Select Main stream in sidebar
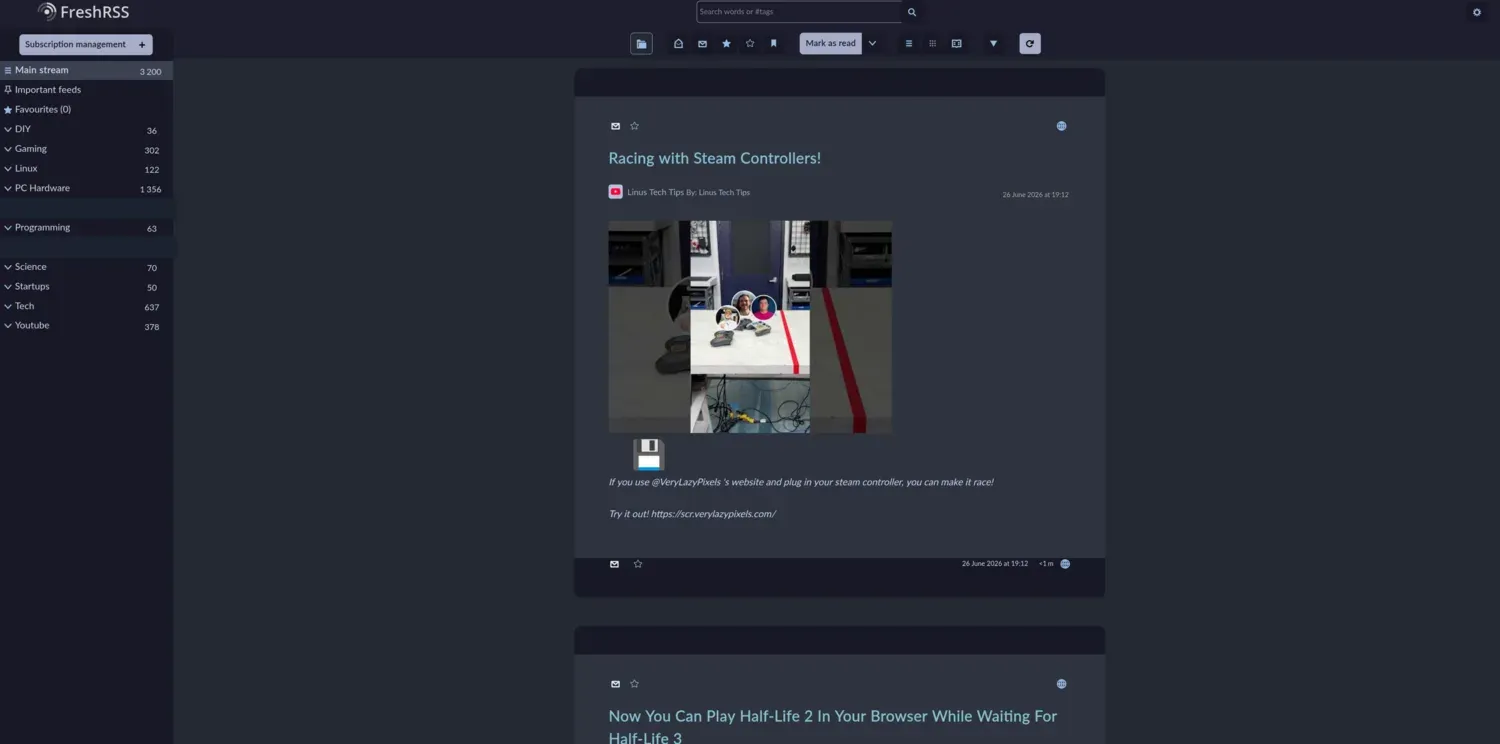This screenshot has width=1500, height=744. coord(86,70)
